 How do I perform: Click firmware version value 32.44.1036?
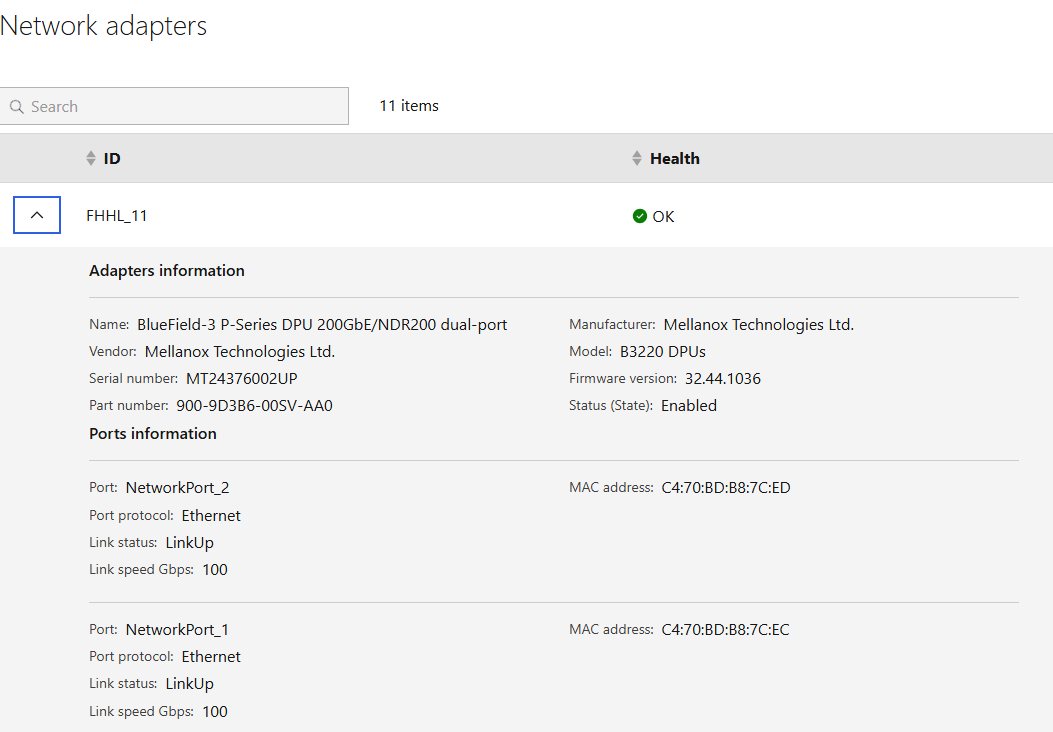(723, 379)
